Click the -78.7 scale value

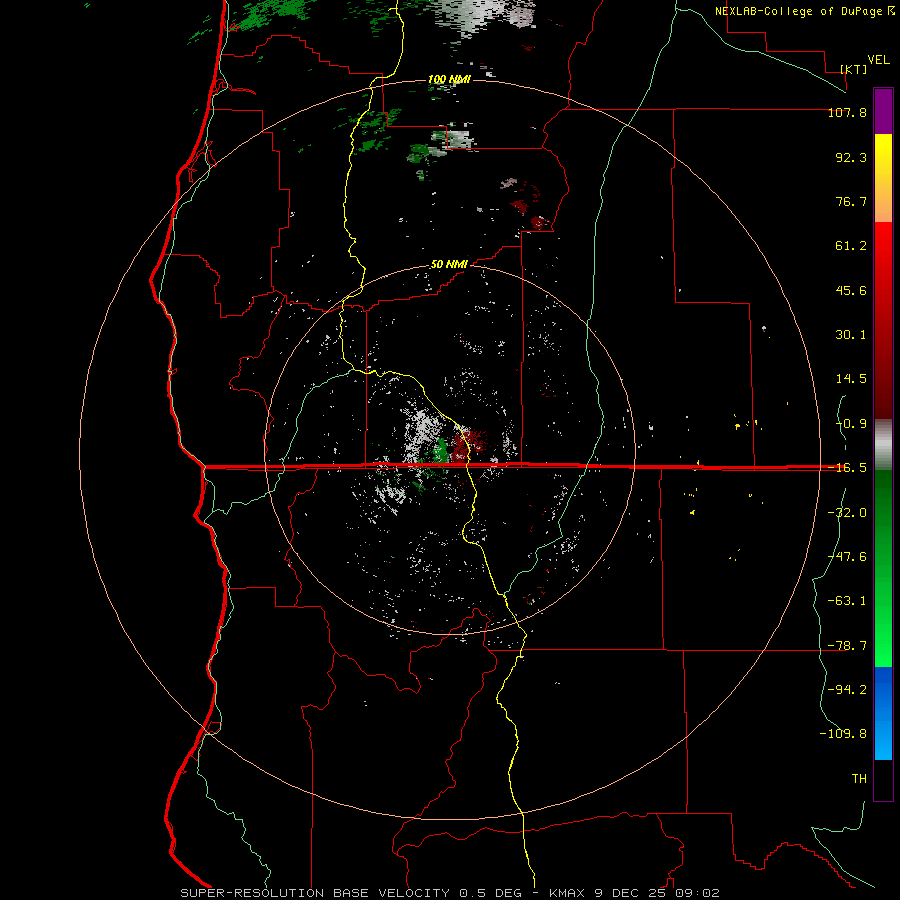click(847, 646)
